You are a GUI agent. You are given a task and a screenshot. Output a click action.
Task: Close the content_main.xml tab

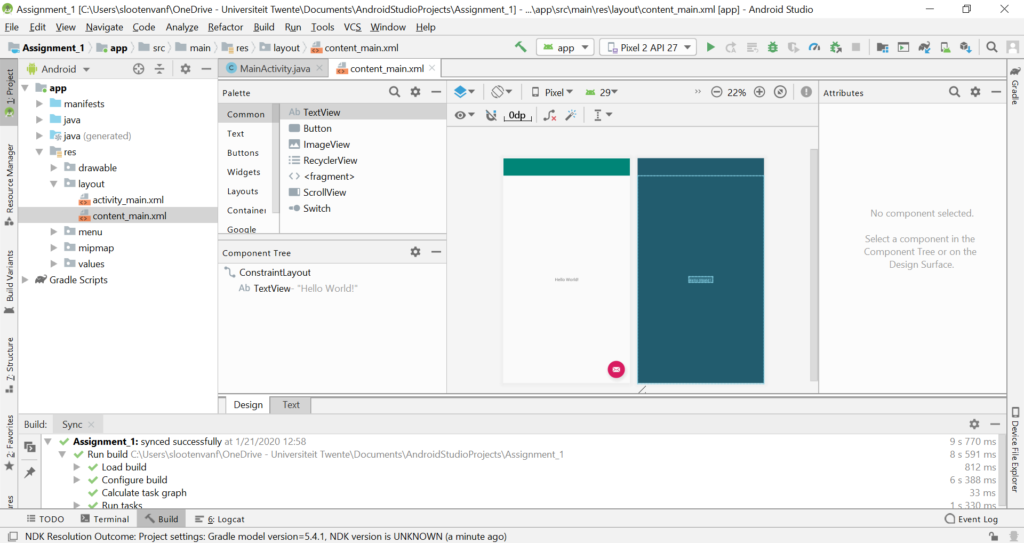click(x=432, y=68)
